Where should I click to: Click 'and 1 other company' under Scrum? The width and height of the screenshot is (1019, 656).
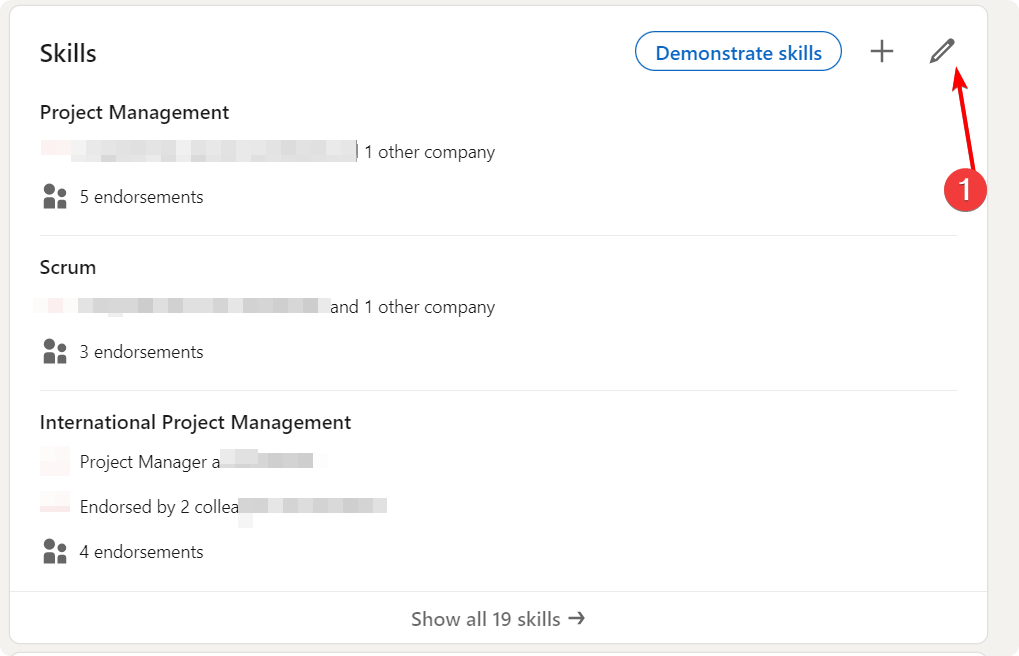click(413, 307)
